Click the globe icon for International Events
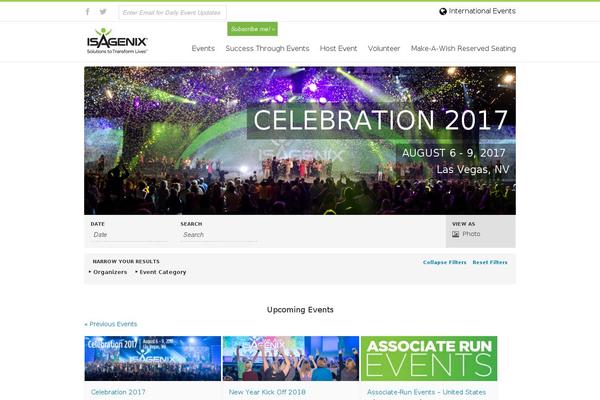 click(443, 11)
